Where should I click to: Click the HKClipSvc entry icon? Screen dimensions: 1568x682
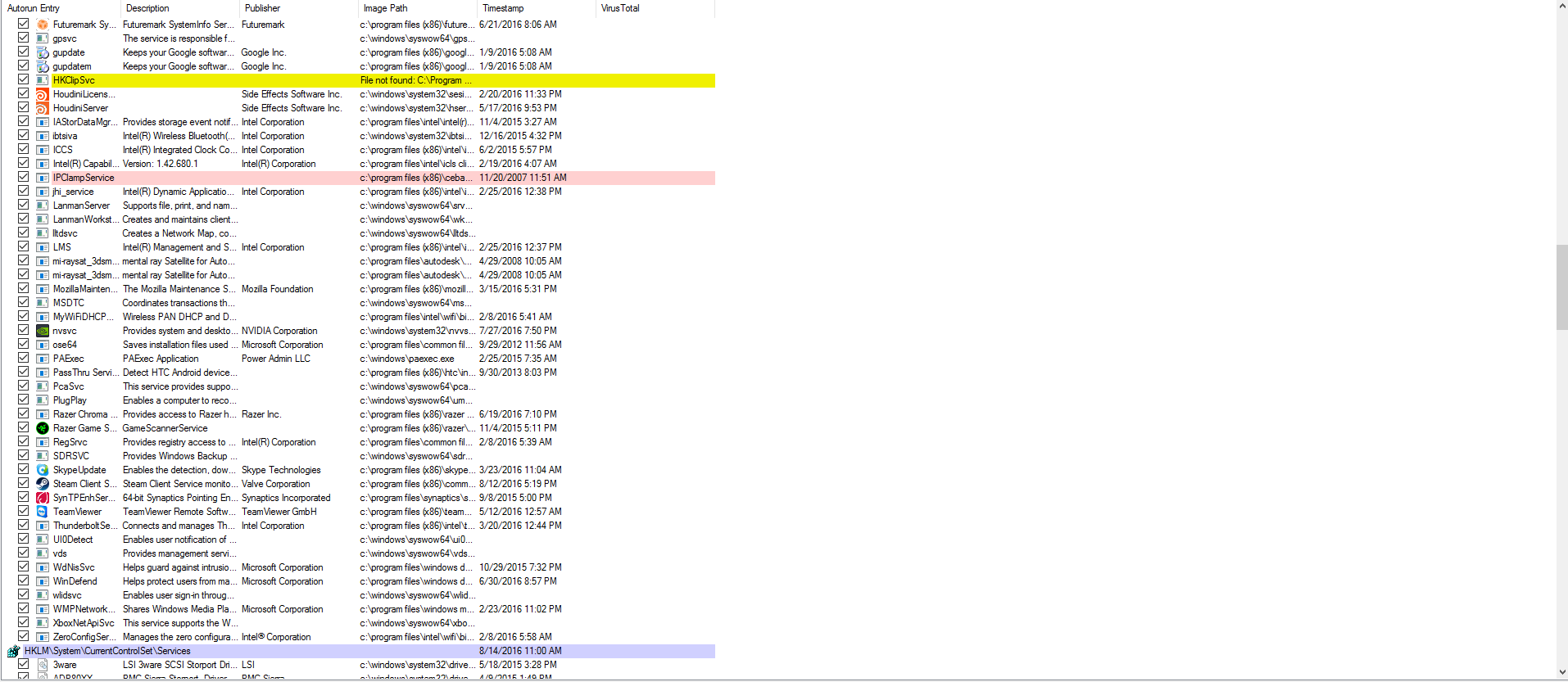click(x=43, y=80)
